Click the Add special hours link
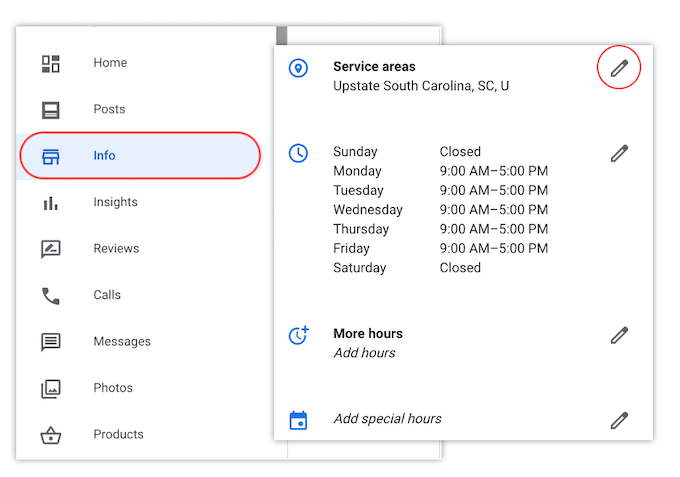This screenshot has width=680, height=477. (x=387, y=419)
